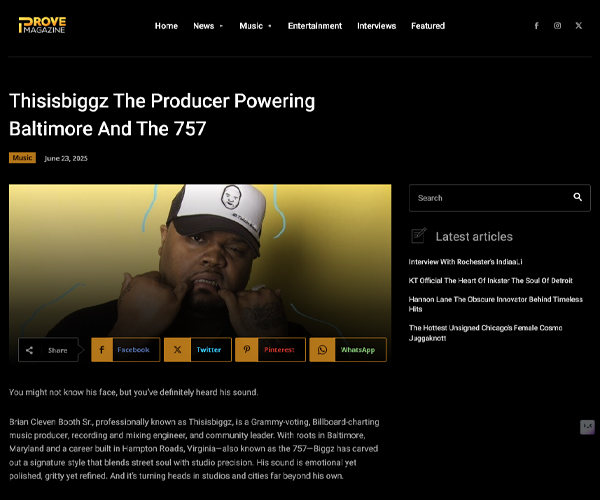The image size is (600, 500).
Task: Click the Prove Magazine logo
Action: pos(42,25)
